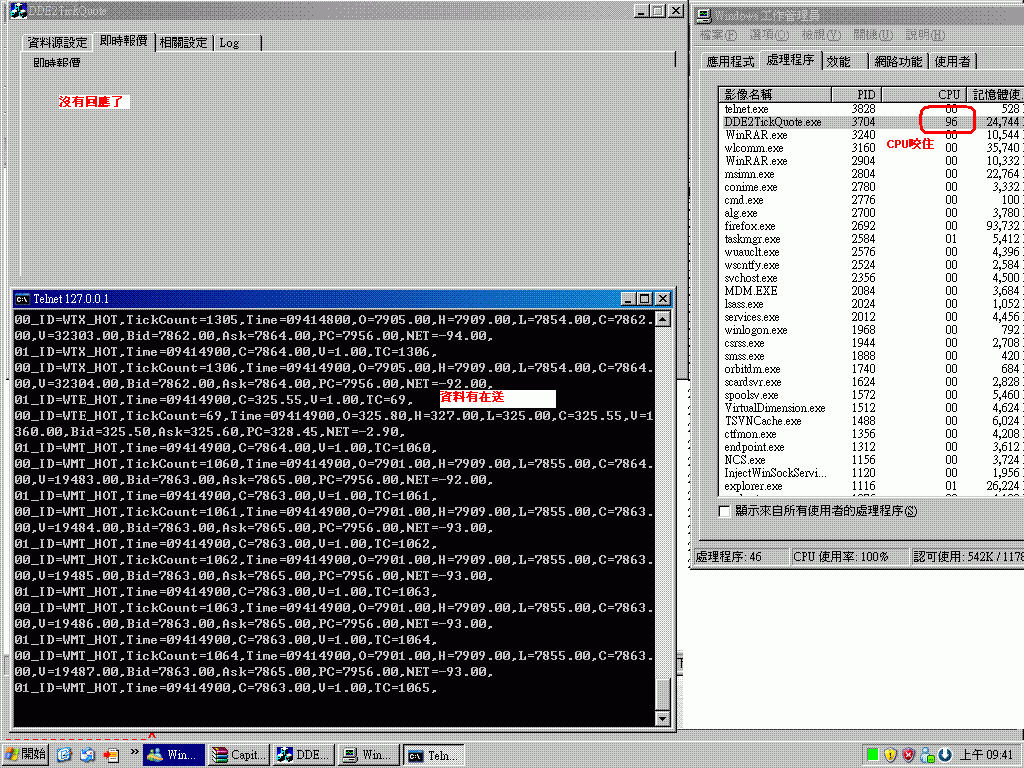Select the TSVNCache.exe process row
Screen dimensions: 1024x768
872,421
